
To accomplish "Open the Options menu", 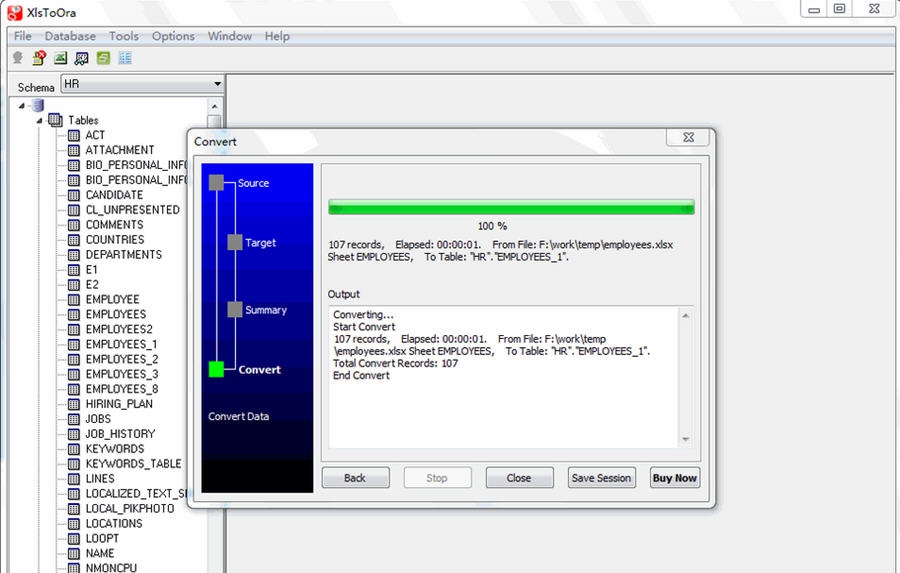I will (x=173, y=36).
